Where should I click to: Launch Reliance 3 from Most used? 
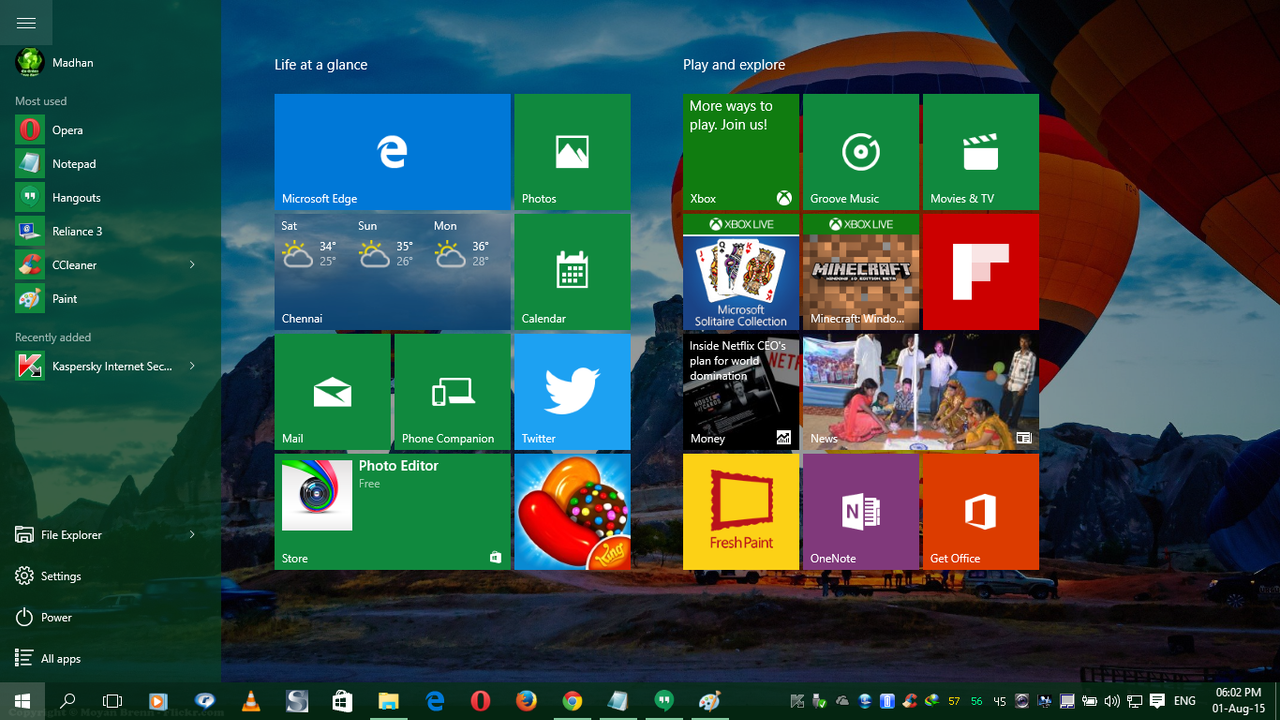click(x=110, y=231)
